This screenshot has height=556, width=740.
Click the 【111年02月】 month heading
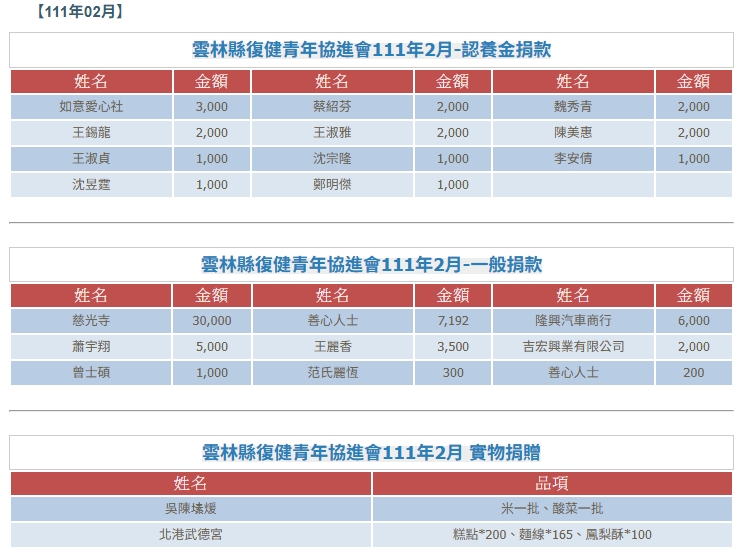tap(78, 12)
